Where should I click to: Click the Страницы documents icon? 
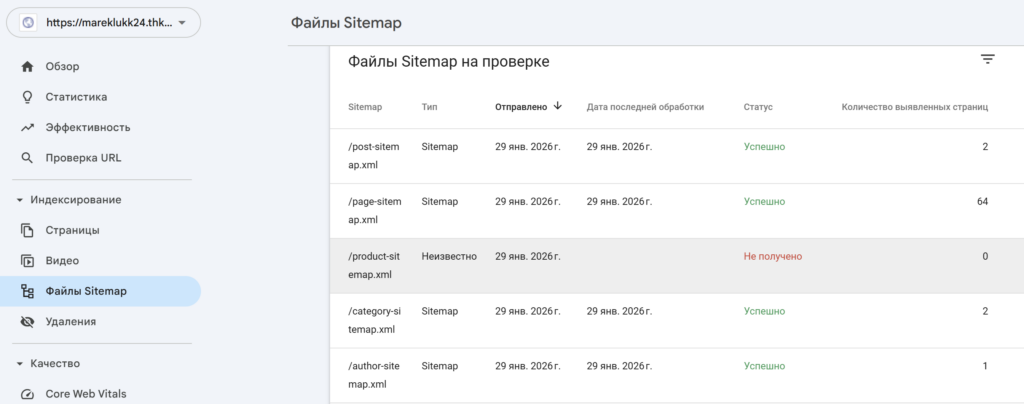(x=28, y=230)
